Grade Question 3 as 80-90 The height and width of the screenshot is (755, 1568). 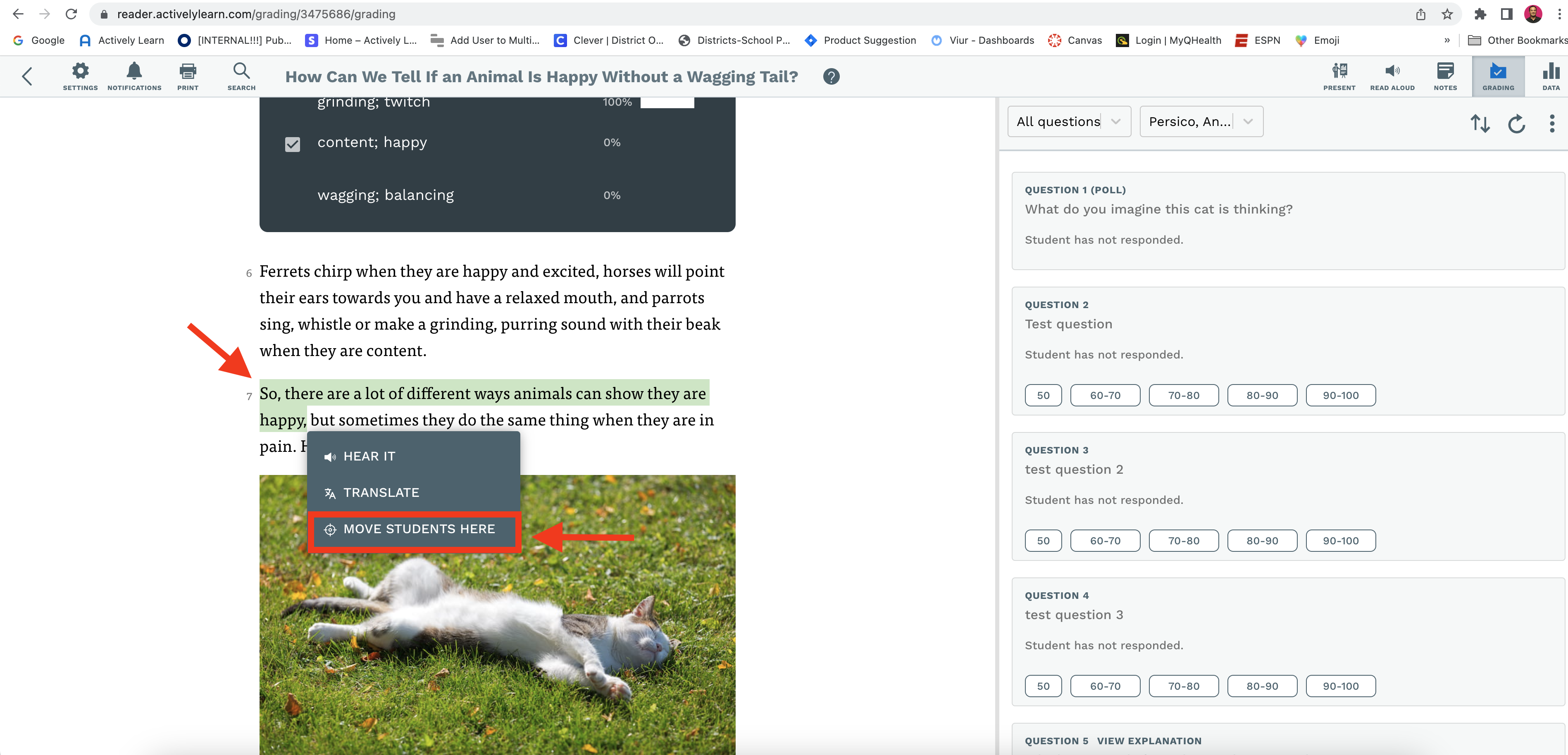pos(1262,541)
